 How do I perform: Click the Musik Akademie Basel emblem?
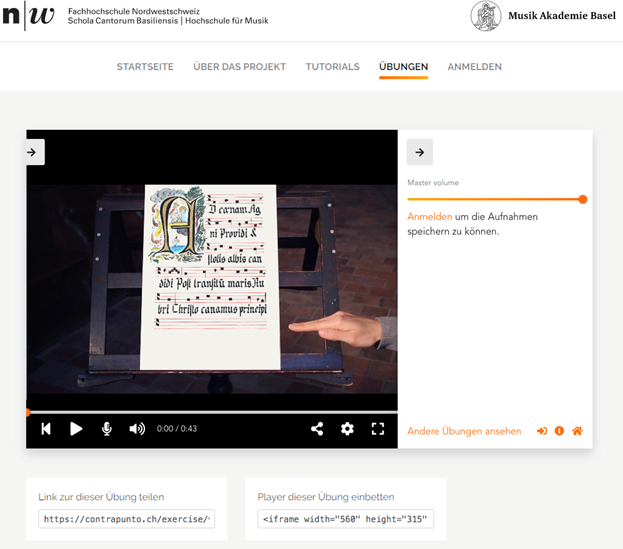[486, 16]
